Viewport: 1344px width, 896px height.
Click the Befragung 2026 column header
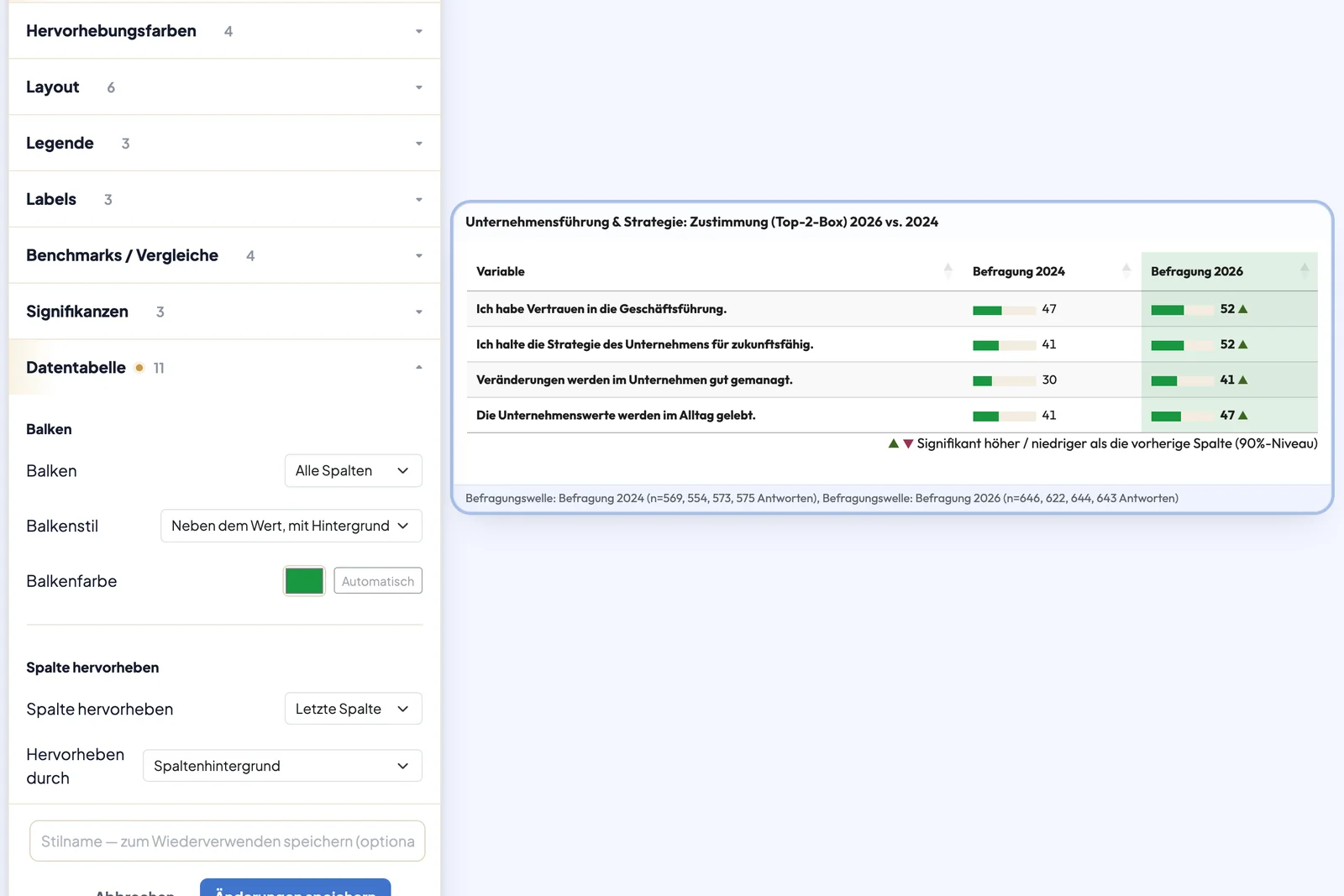[x=1197, y=271]
